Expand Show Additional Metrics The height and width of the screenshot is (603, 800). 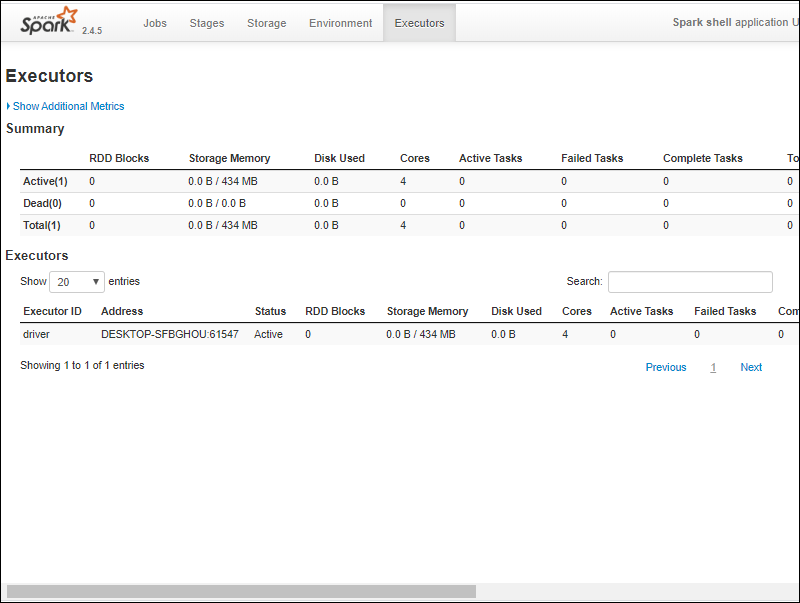pyautogui.click(x=67, y=106)
